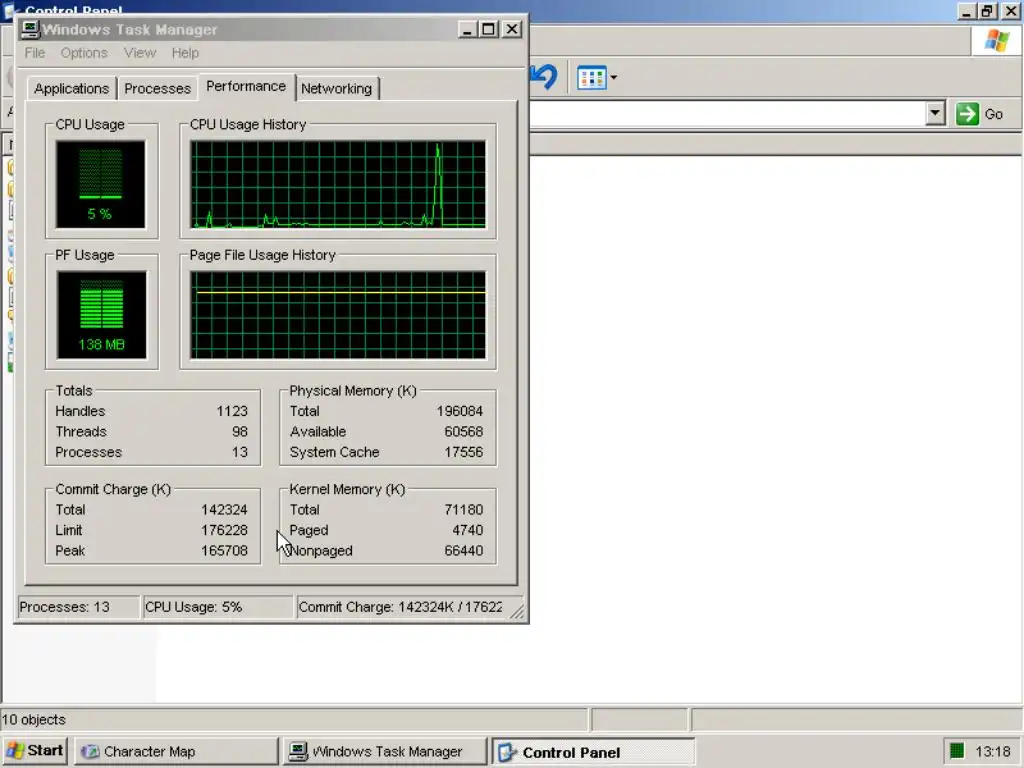Click the Control Panel address input field
1024x768 pixels.
[727, 114]
